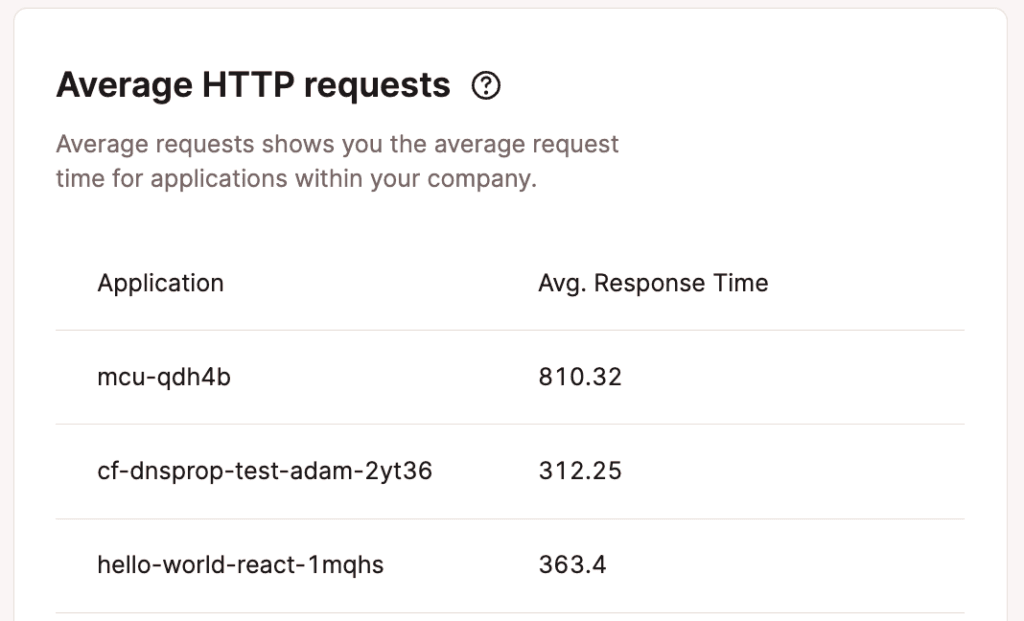Sort by the Application column header
This screenshot has width=1024, height=621.
click(160, 283)
